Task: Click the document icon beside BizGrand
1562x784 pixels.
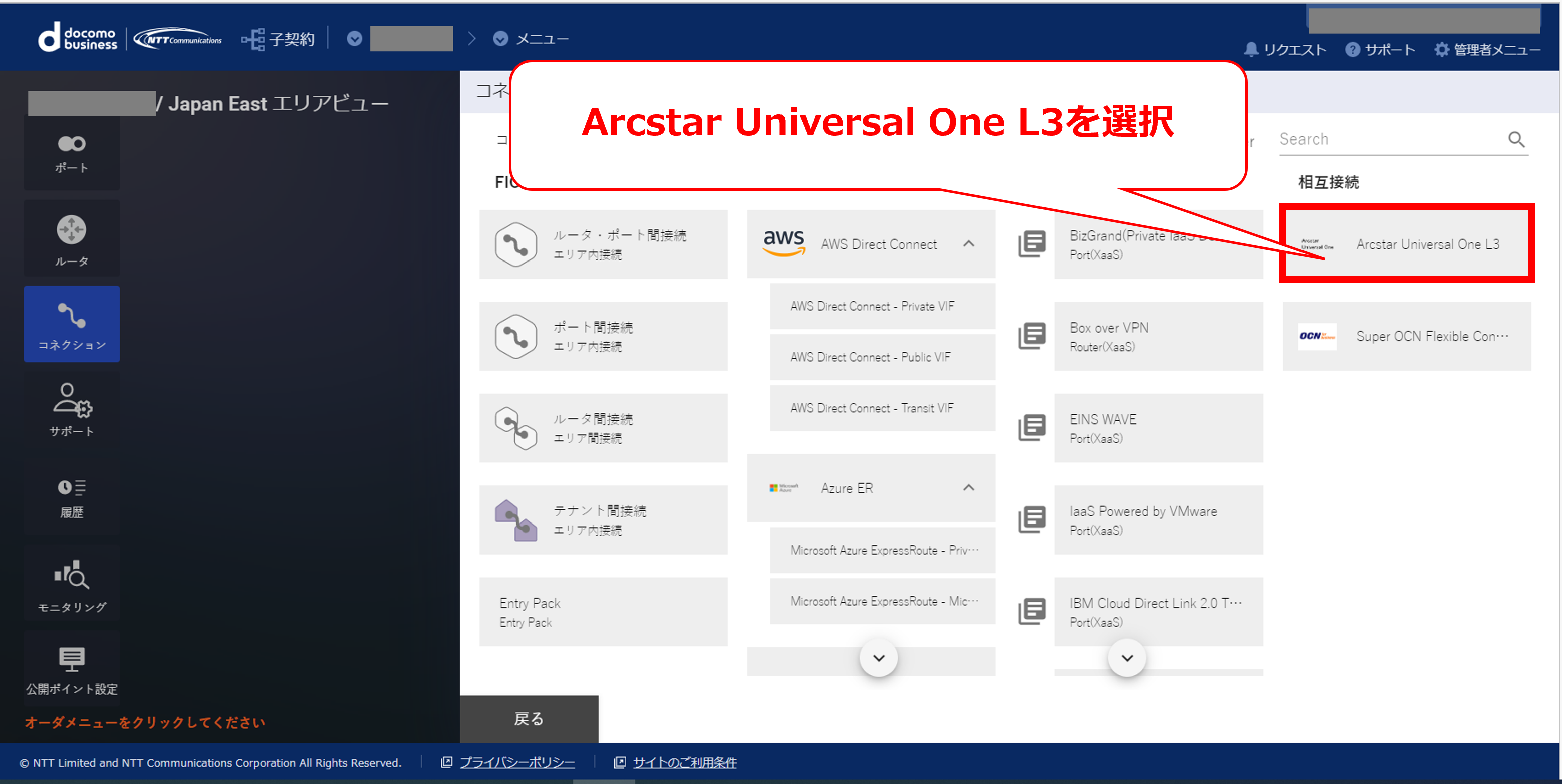Action: [x=1032, y=244]
